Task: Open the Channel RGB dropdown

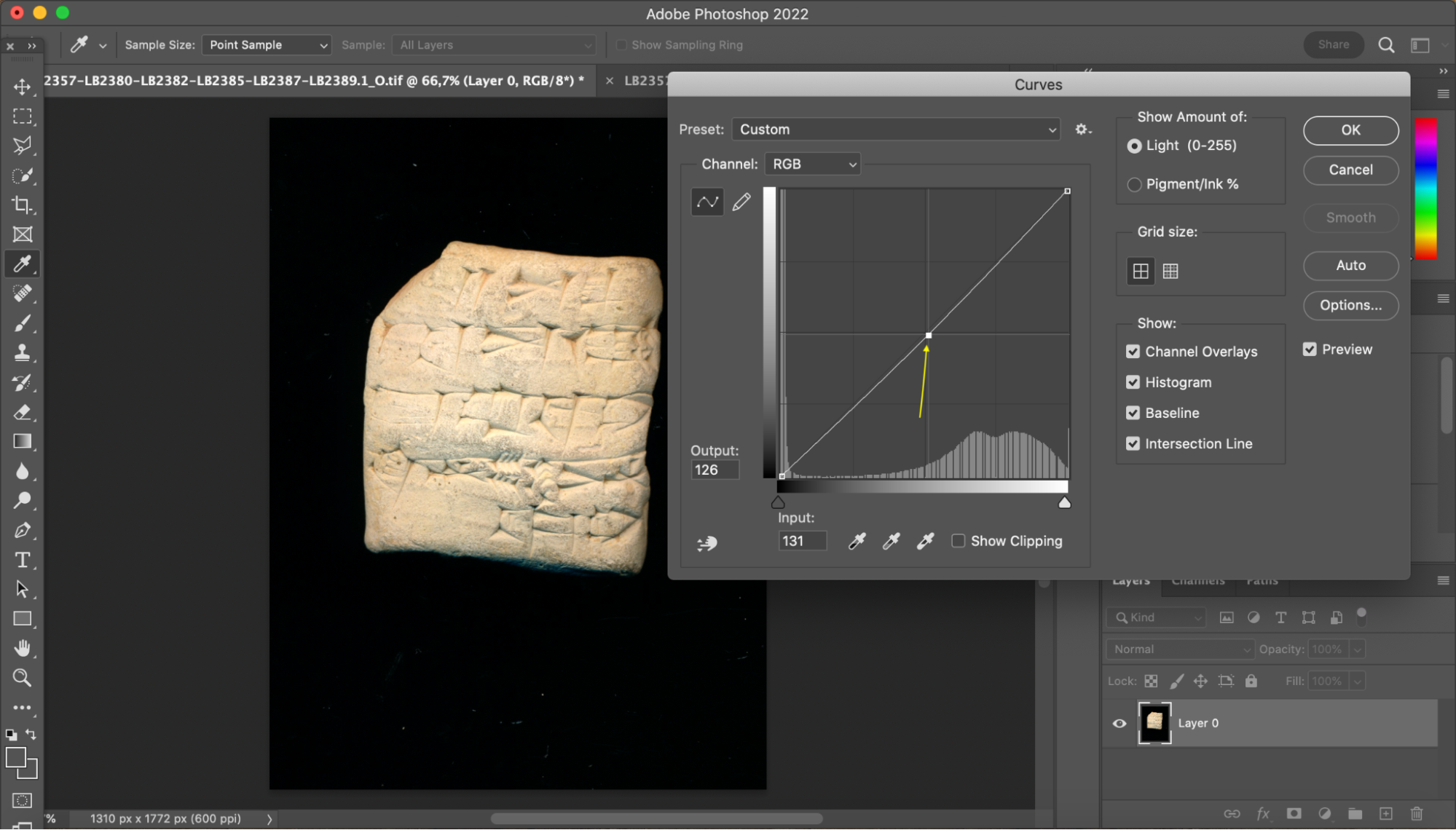Action: tap(813, 165)
